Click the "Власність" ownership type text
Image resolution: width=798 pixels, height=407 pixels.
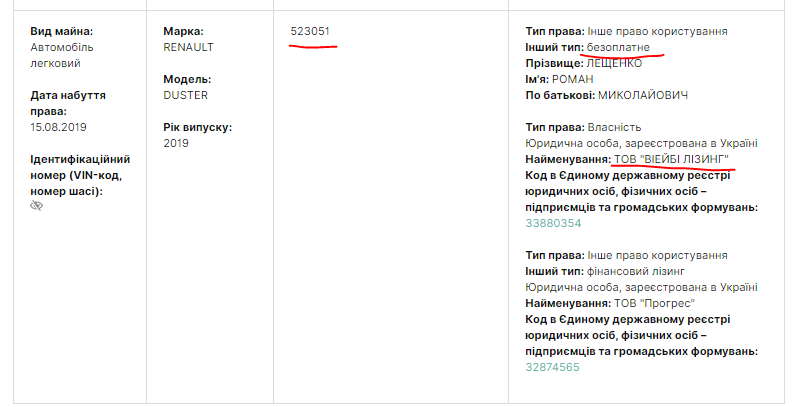pyautogui.click(x=614, y=127)
